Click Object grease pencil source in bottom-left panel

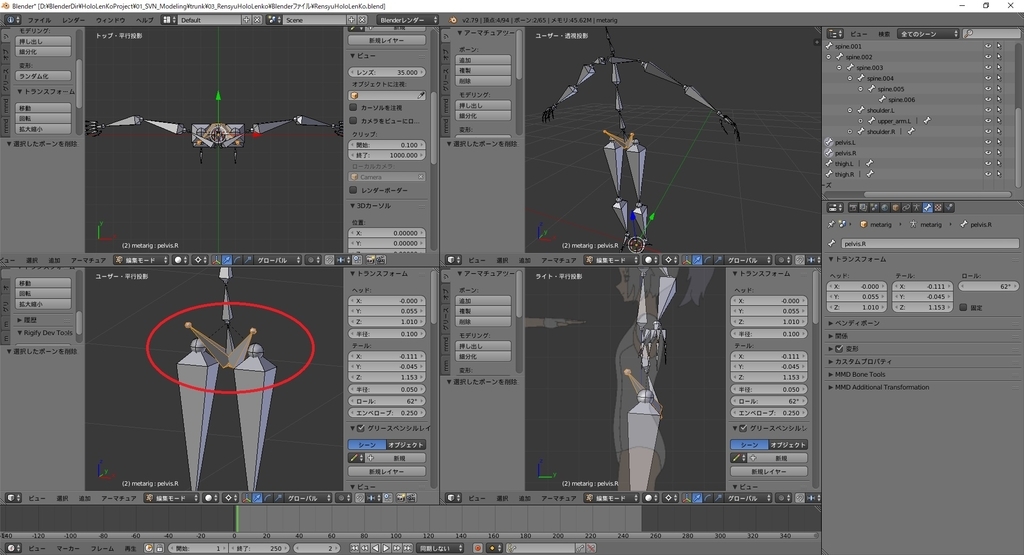(406, 445)
